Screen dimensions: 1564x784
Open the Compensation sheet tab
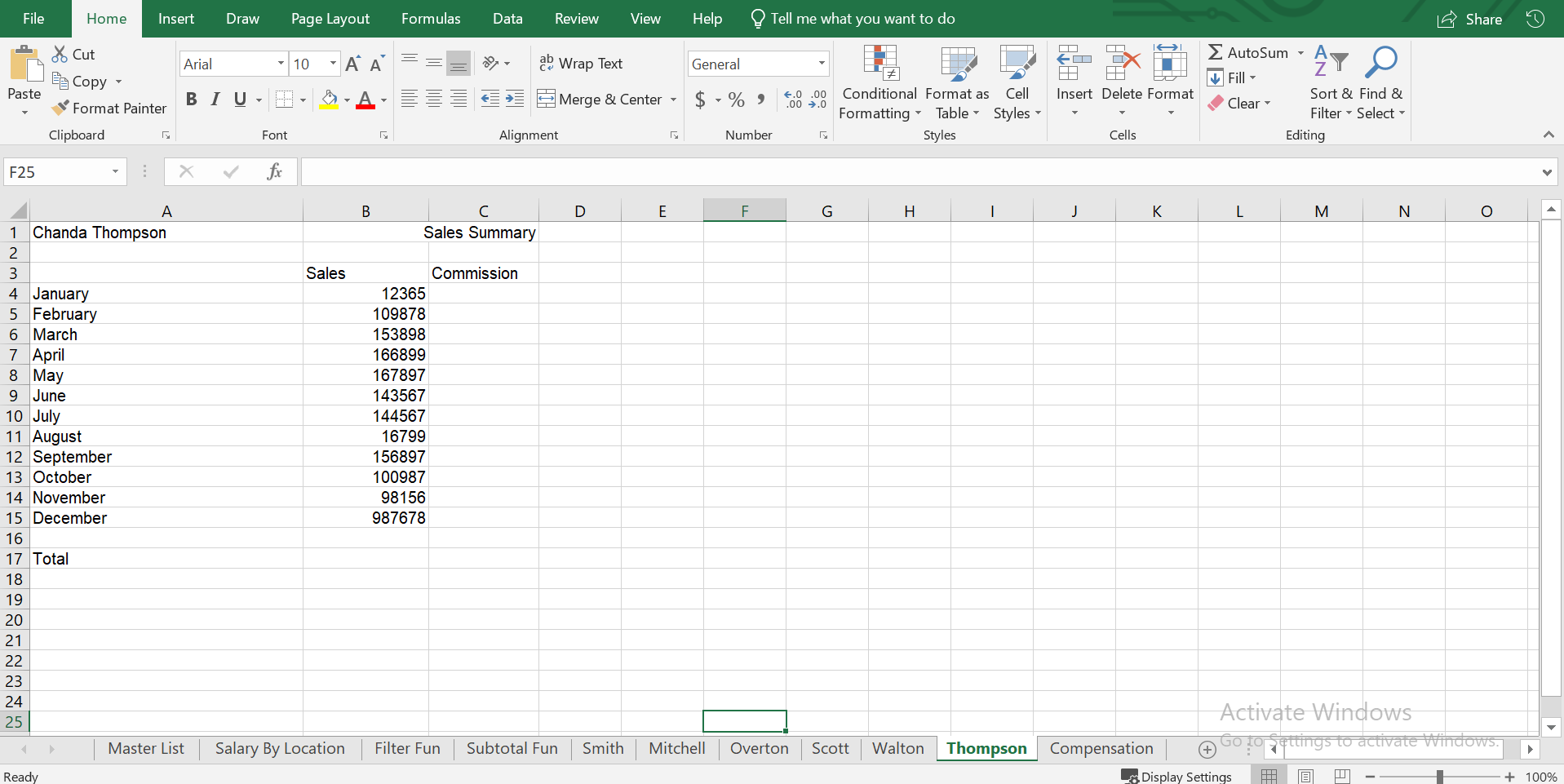pos(1101,748)
